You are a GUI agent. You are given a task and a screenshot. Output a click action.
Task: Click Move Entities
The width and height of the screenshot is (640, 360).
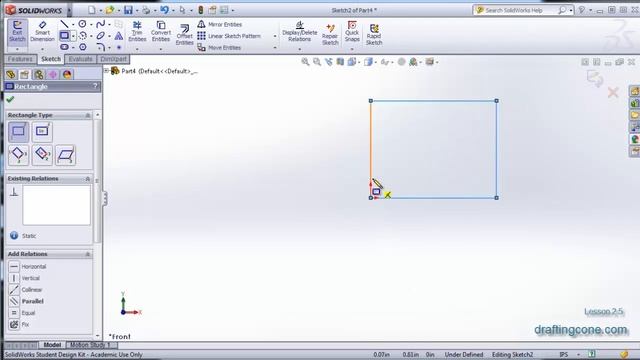219,47
